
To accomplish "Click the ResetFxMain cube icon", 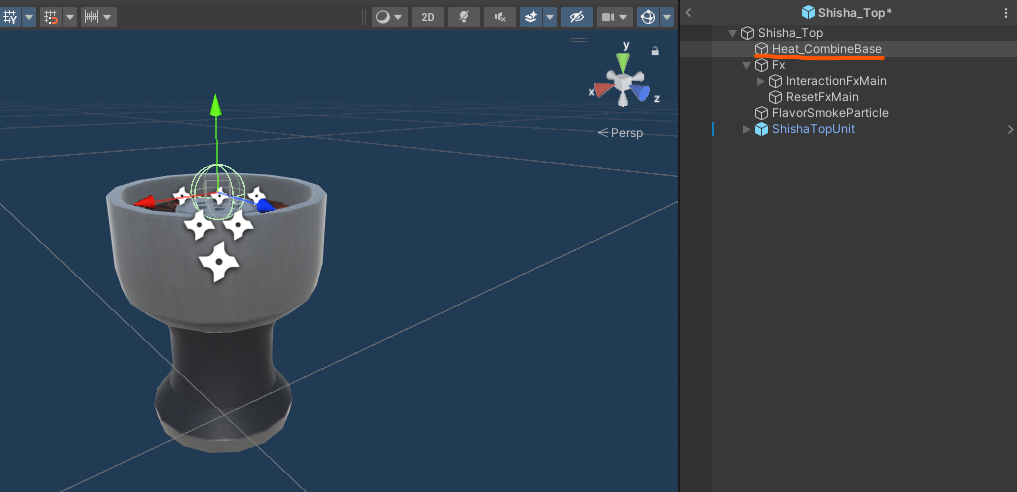I will click(x=776, y=97).
